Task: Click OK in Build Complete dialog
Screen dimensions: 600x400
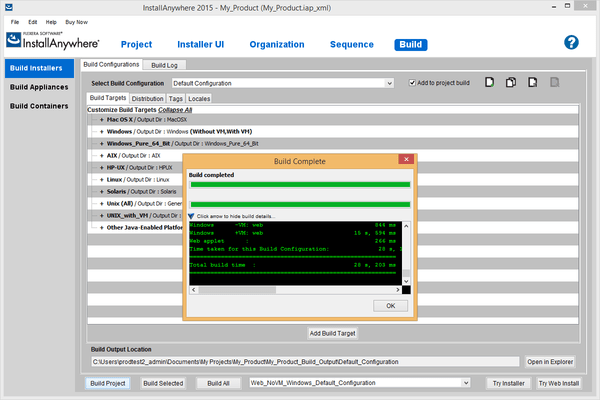Action: click(390, 306)
